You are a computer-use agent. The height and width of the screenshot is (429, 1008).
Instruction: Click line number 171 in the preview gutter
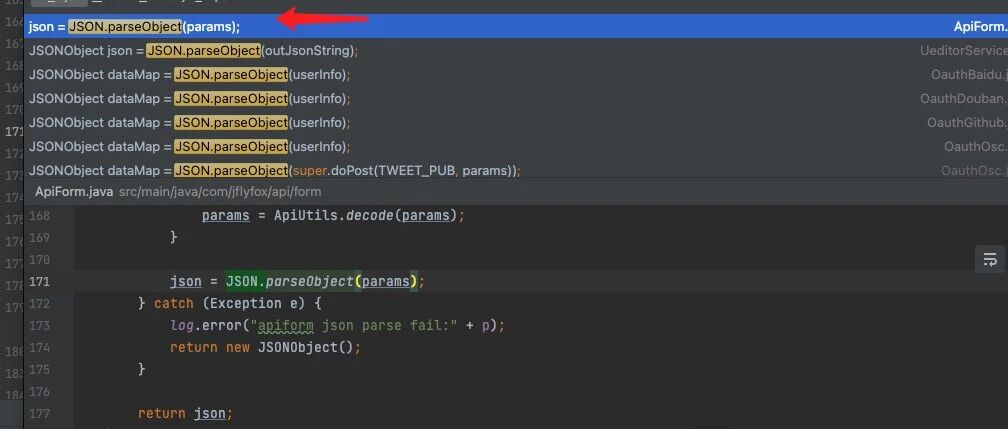tap(40, 282)
